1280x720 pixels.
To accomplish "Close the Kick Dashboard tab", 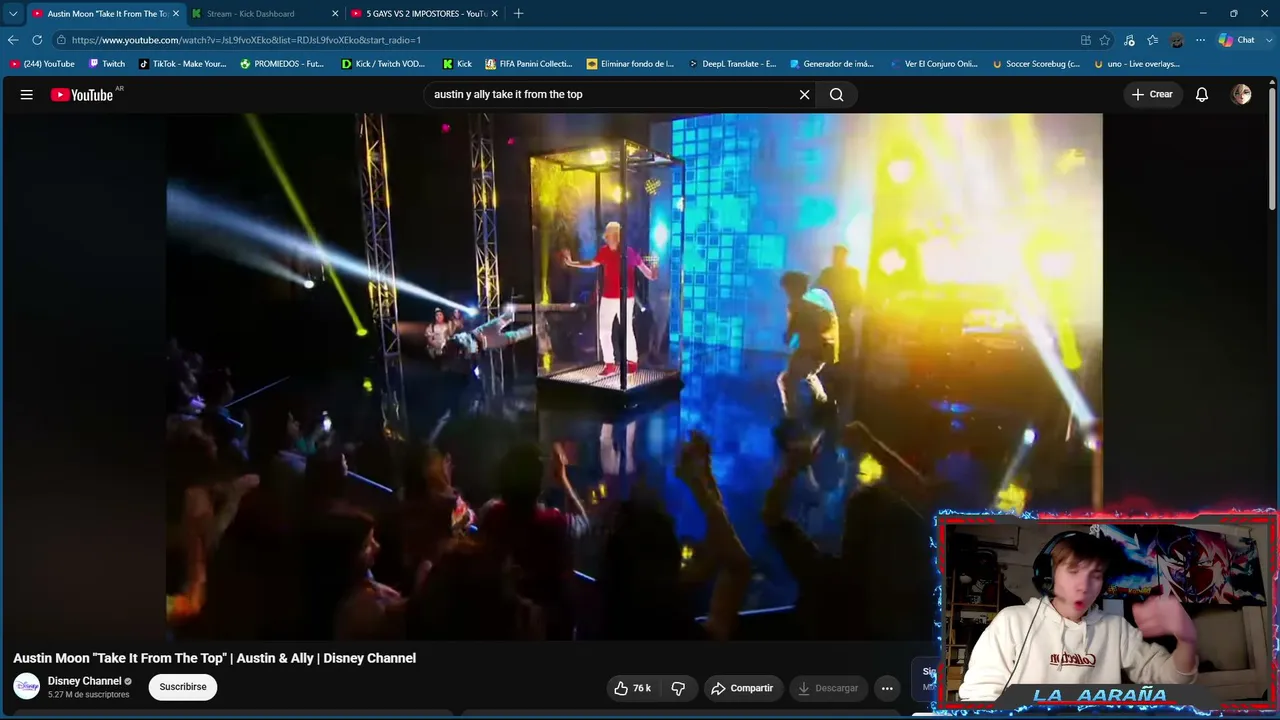I will point(335,14).
